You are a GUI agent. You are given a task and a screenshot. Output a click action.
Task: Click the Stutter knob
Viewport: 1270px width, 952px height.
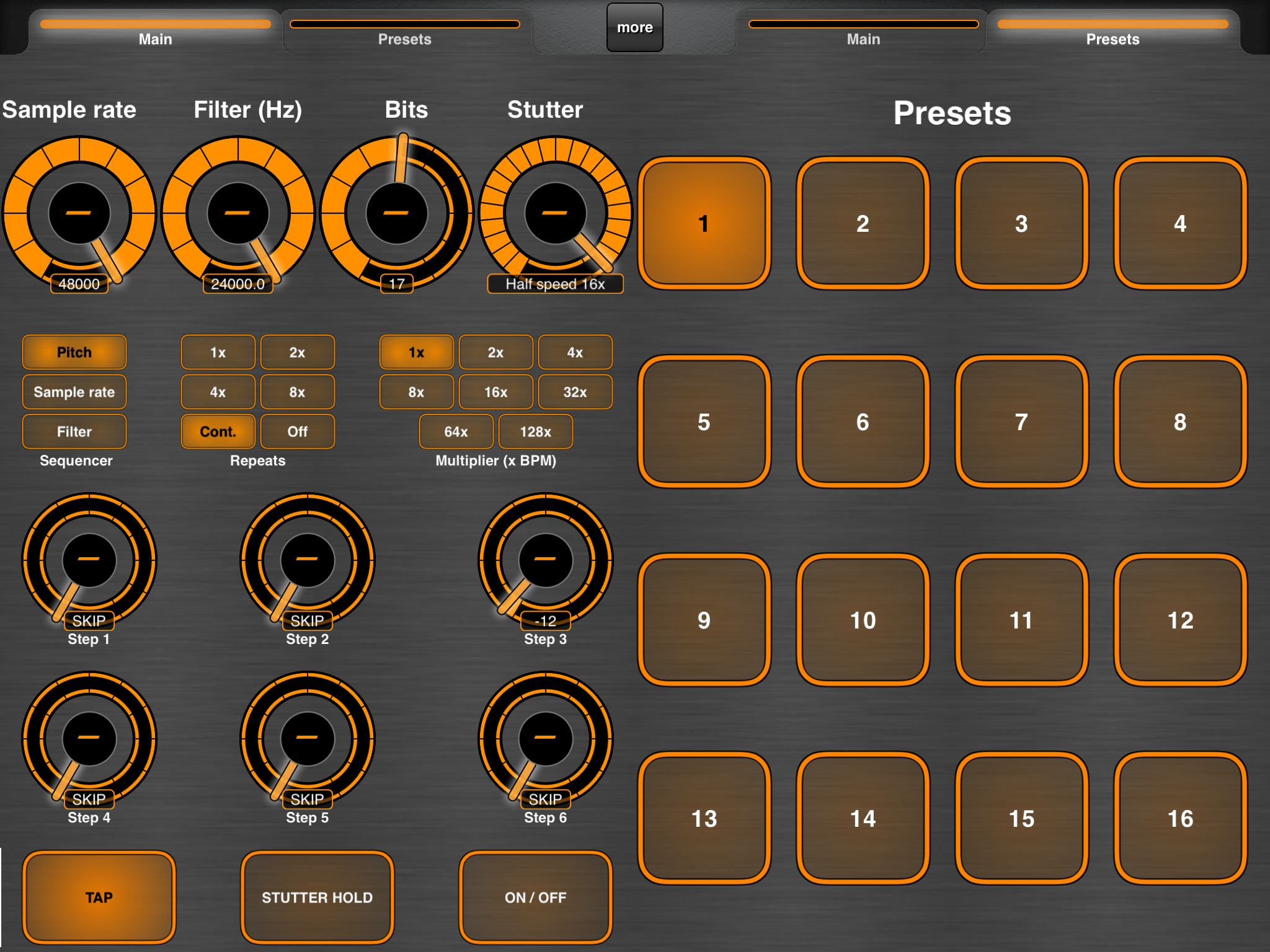tap(556, 213)
